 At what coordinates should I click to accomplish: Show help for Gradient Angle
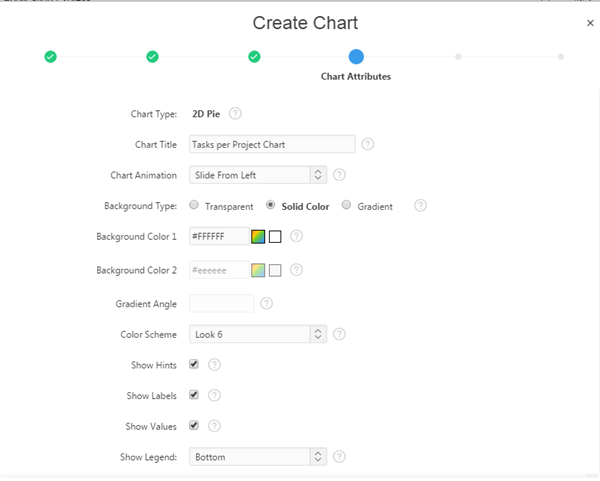coord(266,303)
